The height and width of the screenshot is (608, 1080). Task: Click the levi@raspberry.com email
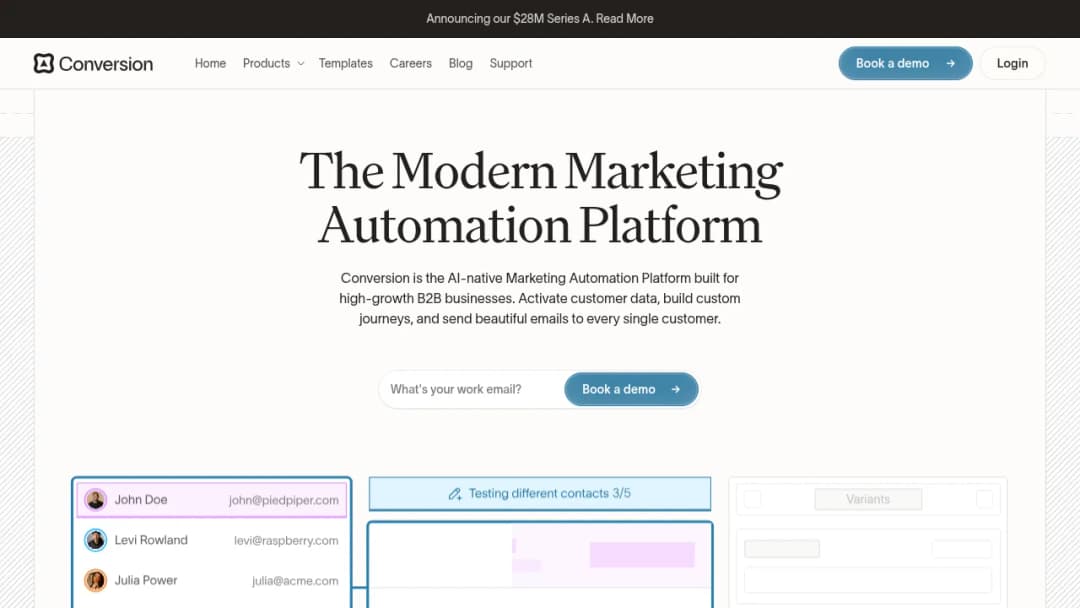286,541
